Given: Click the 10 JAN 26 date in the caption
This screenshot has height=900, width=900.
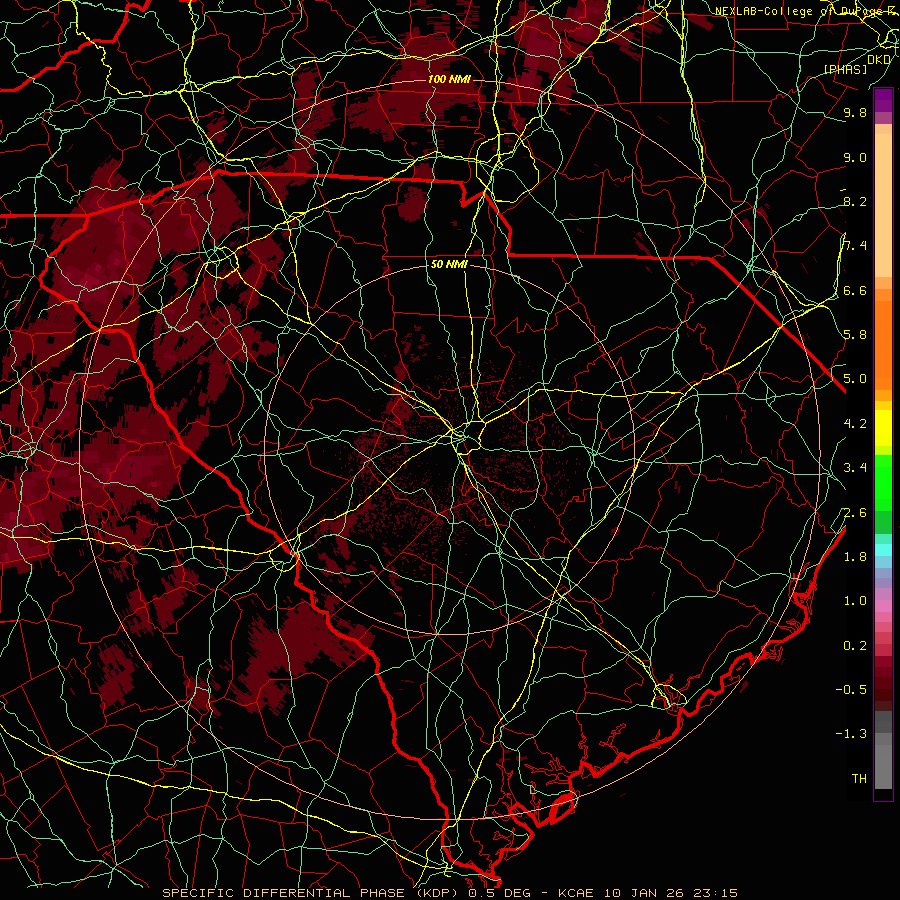Looking at the screenshot, I should pyautogui.click(x=644, y=893).
